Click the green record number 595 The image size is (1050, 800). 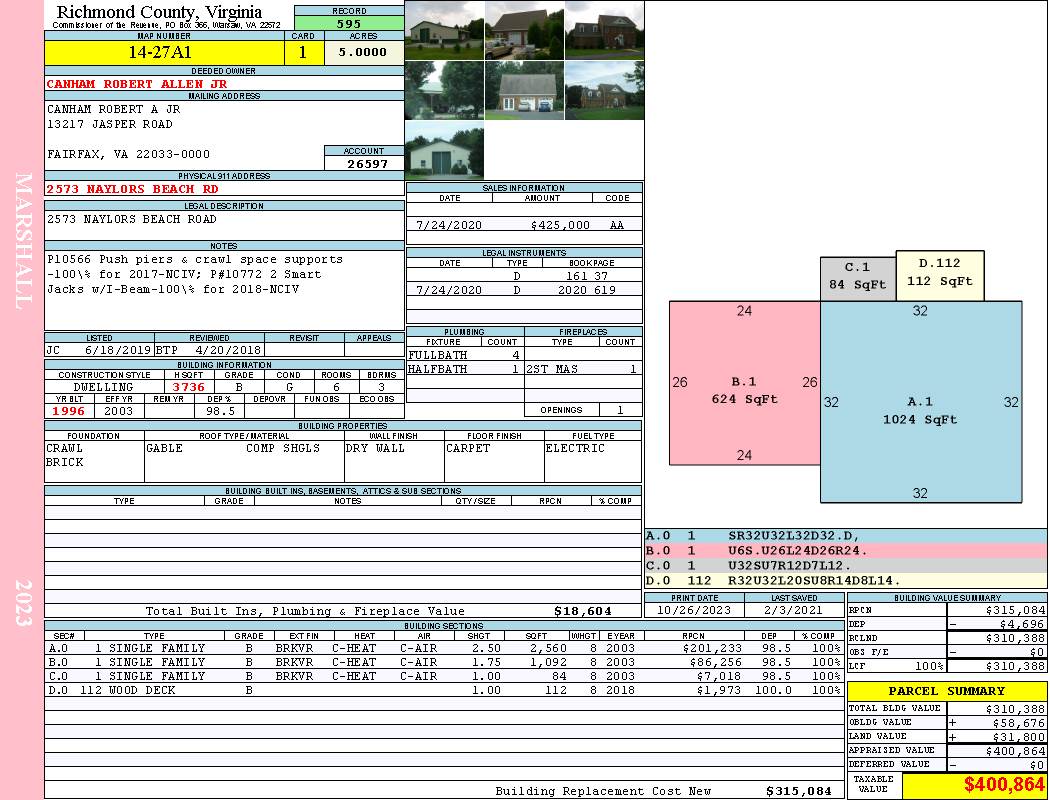pos(349,23)
